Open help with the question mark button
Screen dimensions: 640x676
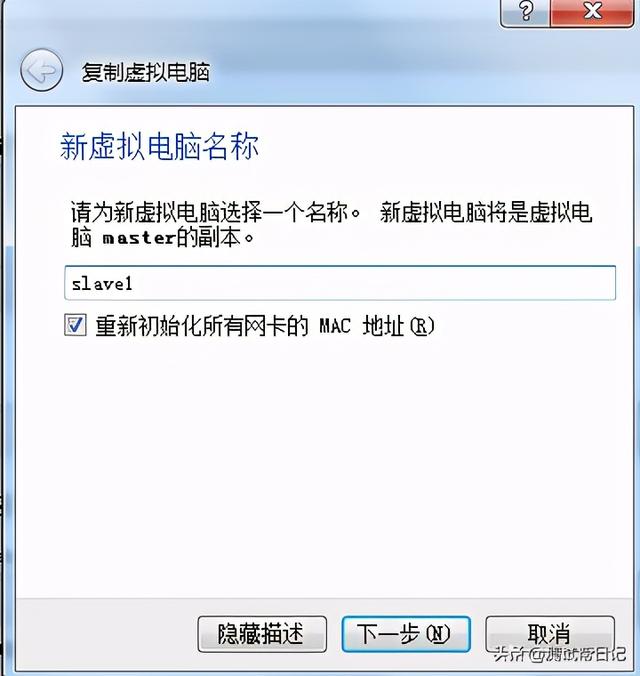point(525,12)
